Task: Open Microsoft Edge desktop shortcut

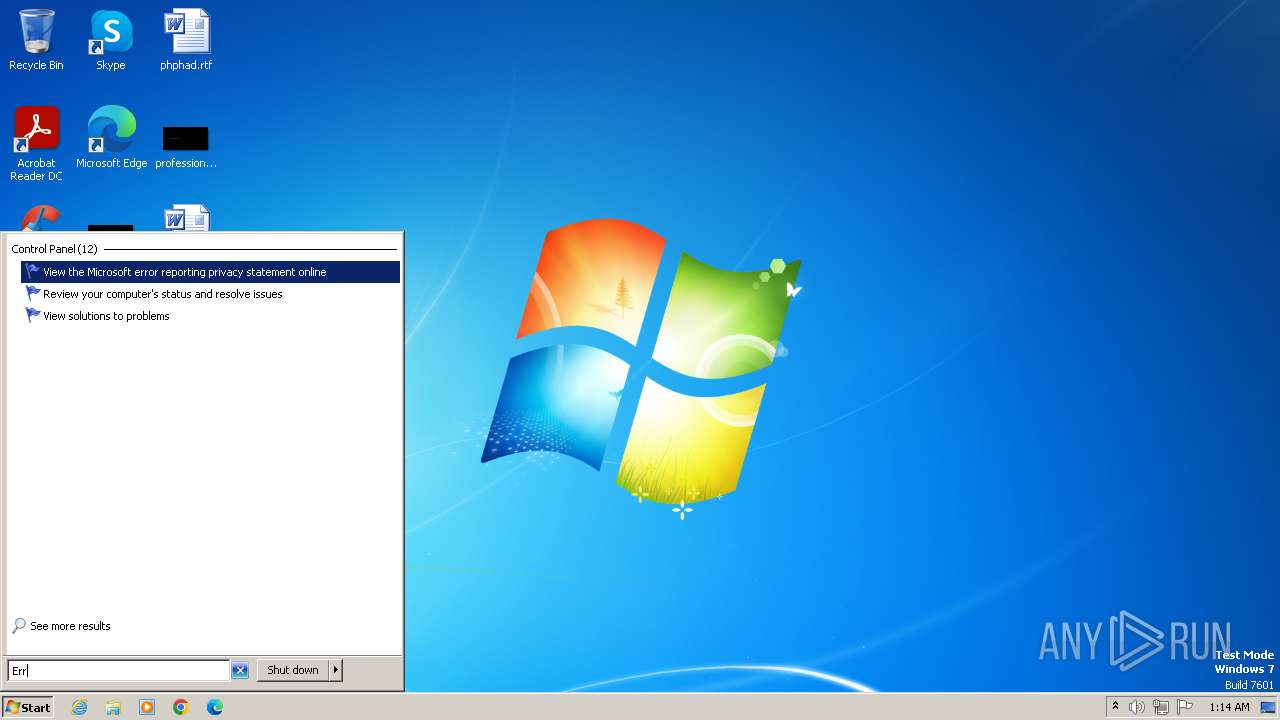Action: click(x=111, y=138)
